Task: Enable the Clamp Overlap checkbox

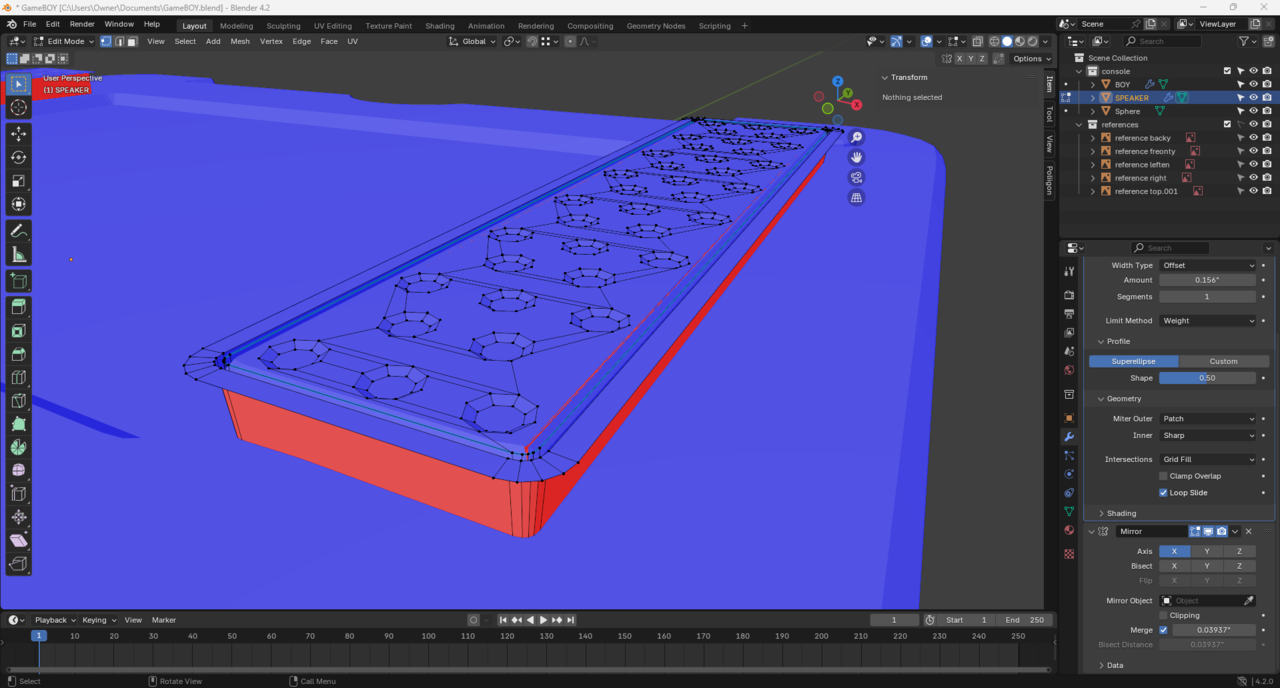Action: 1163,476
